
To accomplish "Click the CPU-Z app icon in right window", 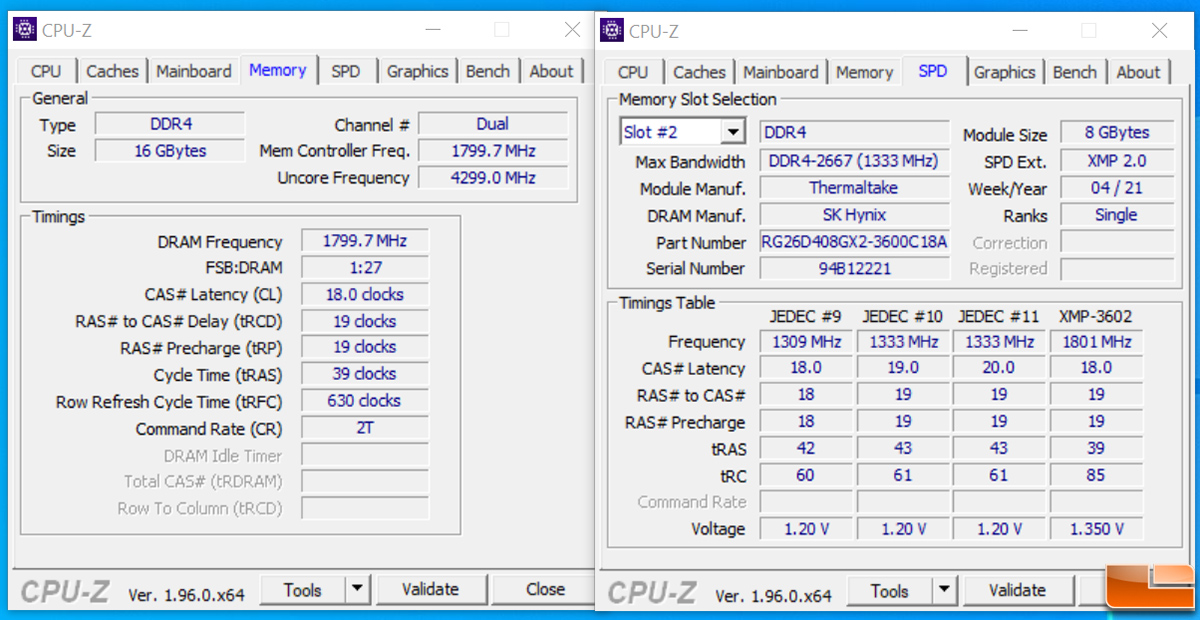I will click(x=612, y=30).
